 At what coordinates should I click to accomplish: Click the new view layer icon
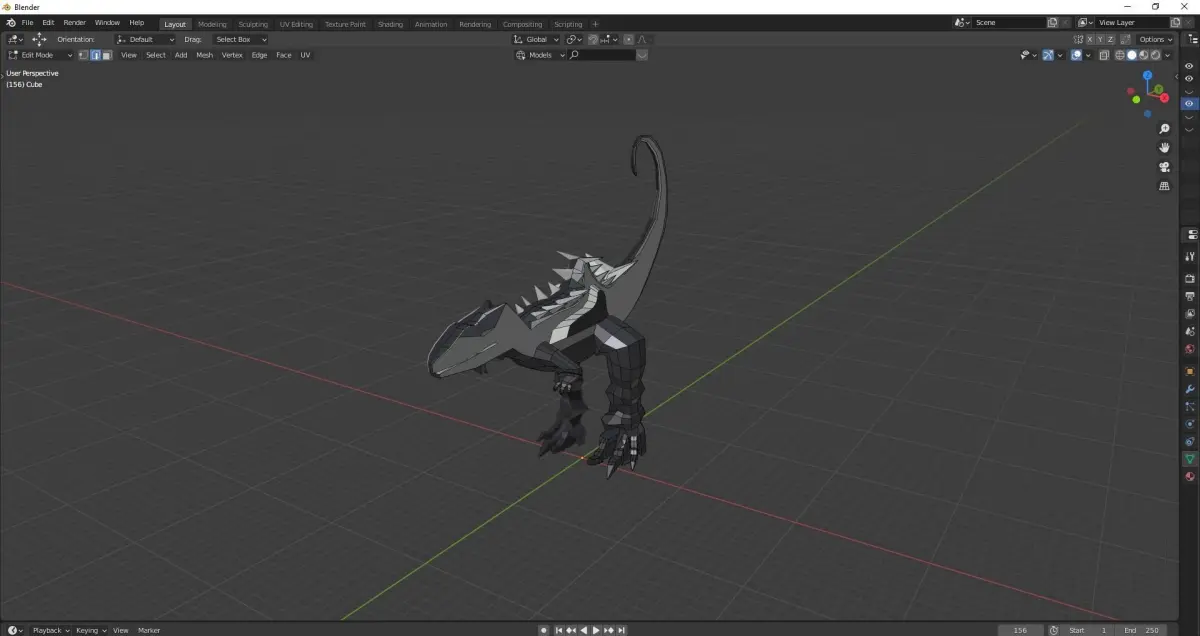pos(1176,23)
